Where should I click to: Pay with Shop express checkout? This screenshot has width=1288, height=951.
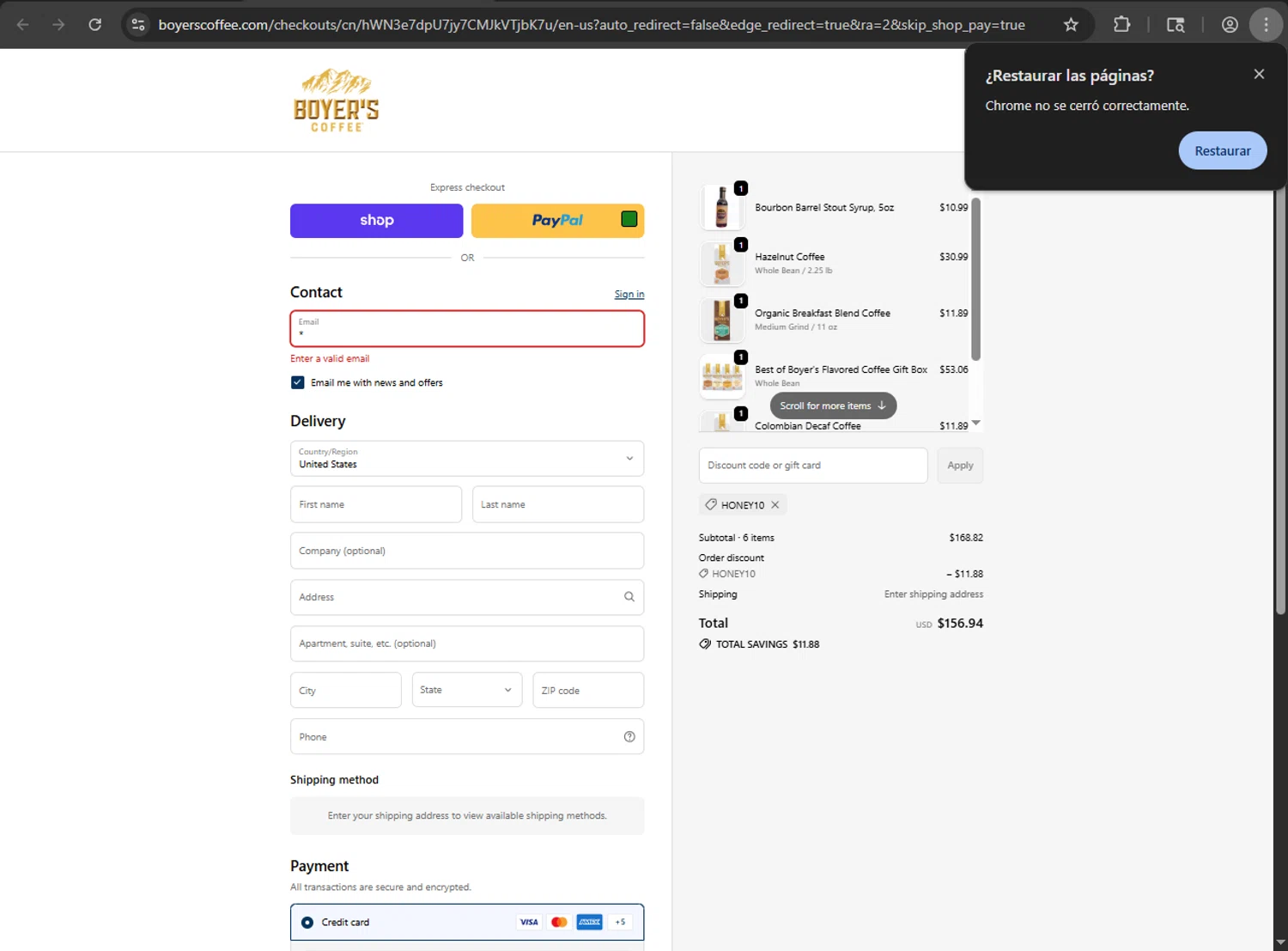click(x=376, y=221)
